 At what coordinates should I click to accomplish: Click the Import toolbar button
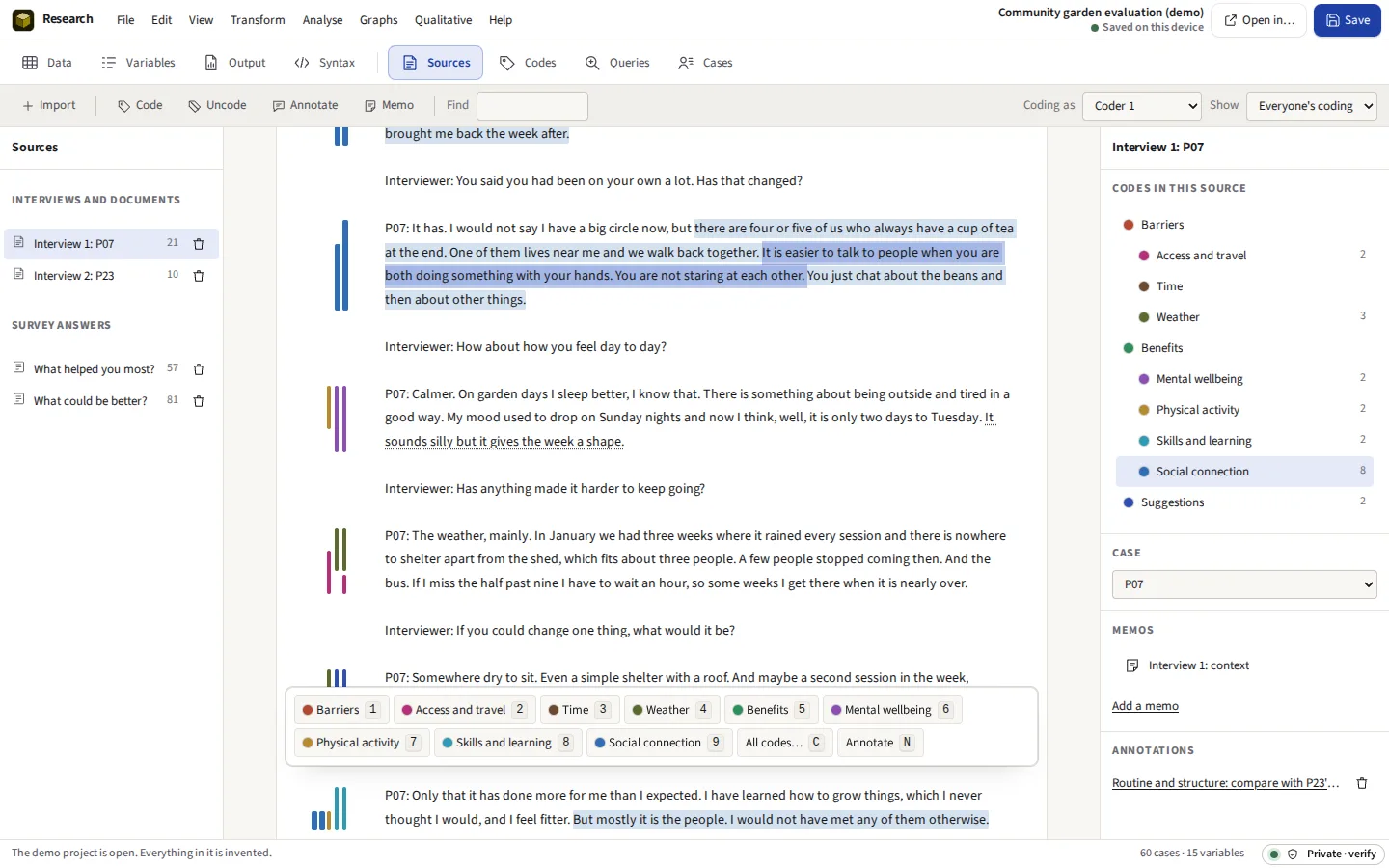click(x=49, y=106)
